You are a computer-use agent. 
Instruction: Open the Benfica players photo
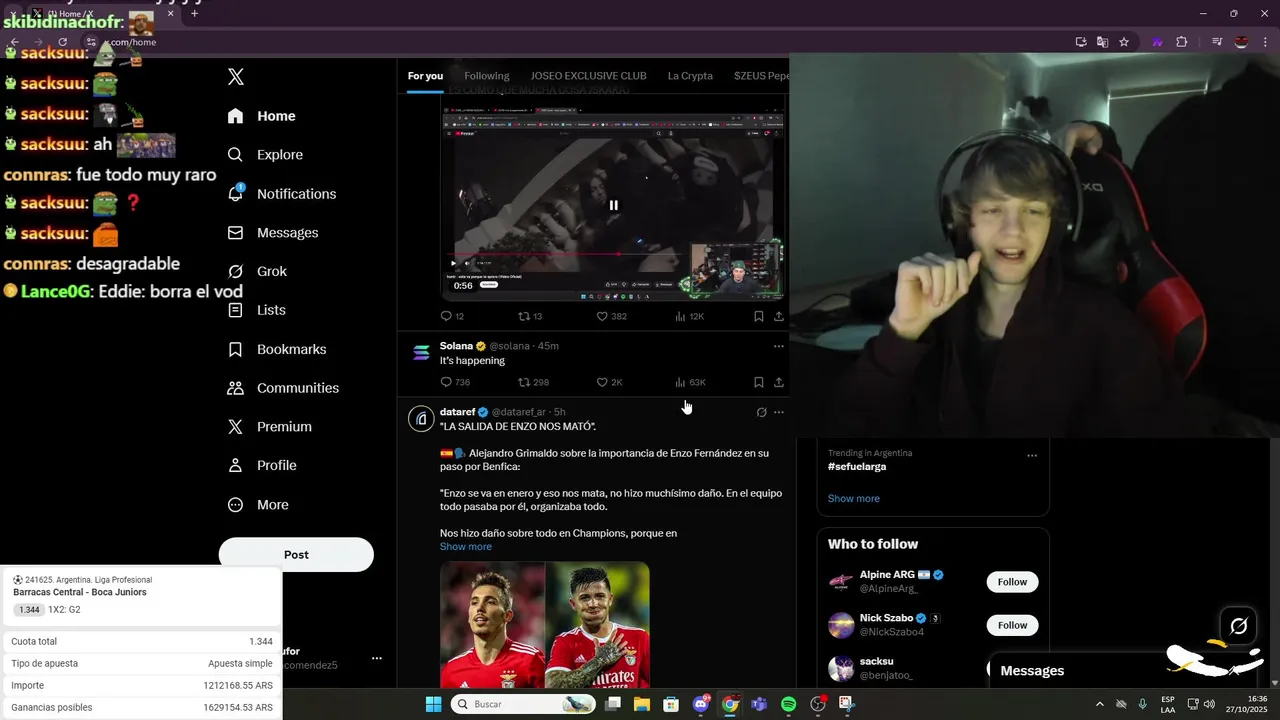(545, 625)
